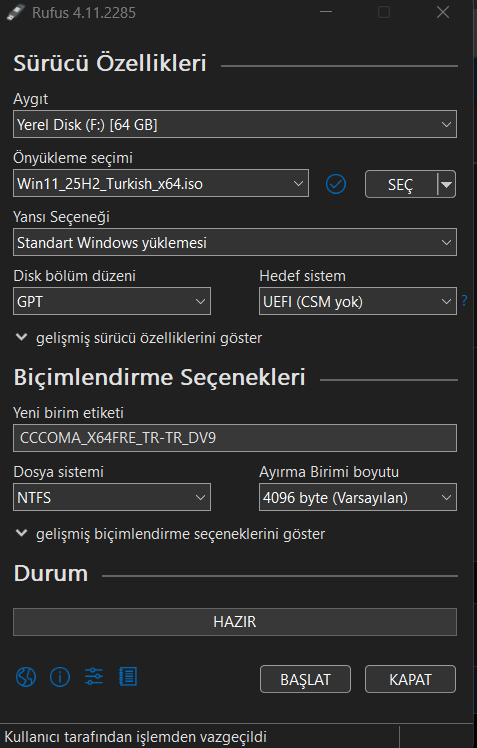Open the Disk bölüm düzeni GPT dropdown
The height and width of the screenshot is (748, 477).
point(112,301)
